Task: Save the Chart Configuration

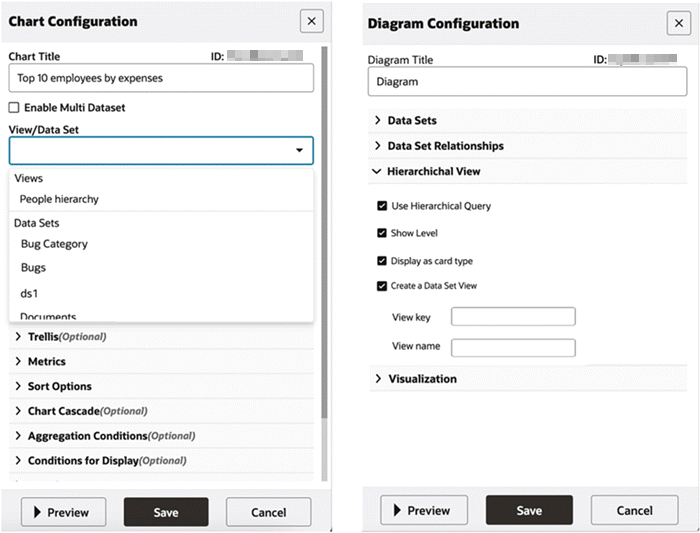Action: point(166,512)
